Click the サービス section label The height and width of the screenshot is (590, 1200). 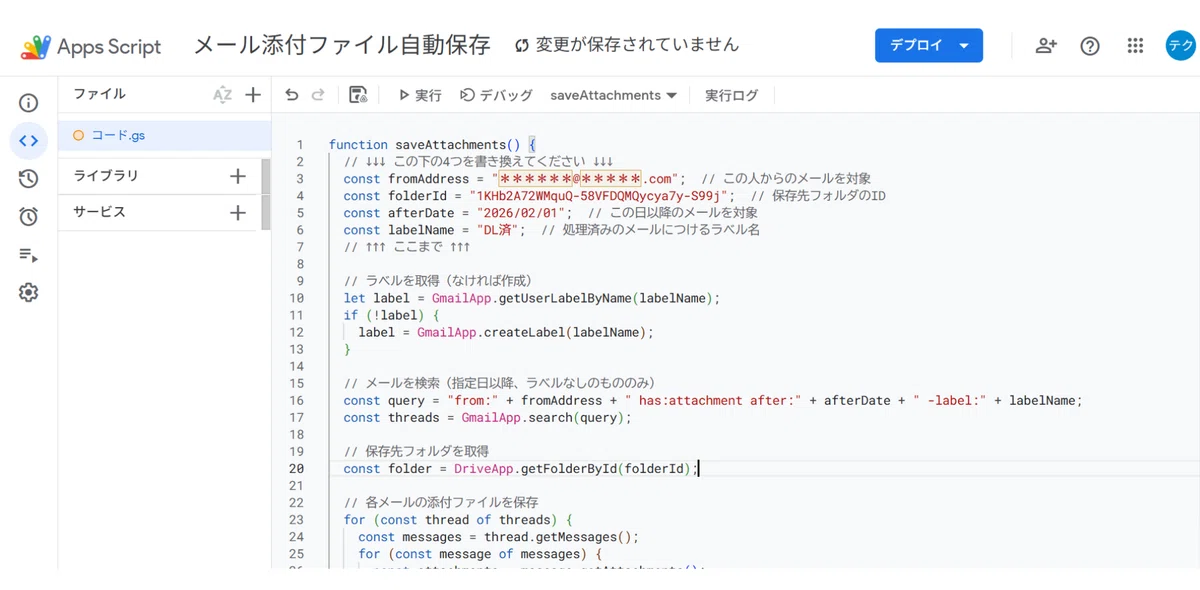pyautogui.click(x=99, y=212)
